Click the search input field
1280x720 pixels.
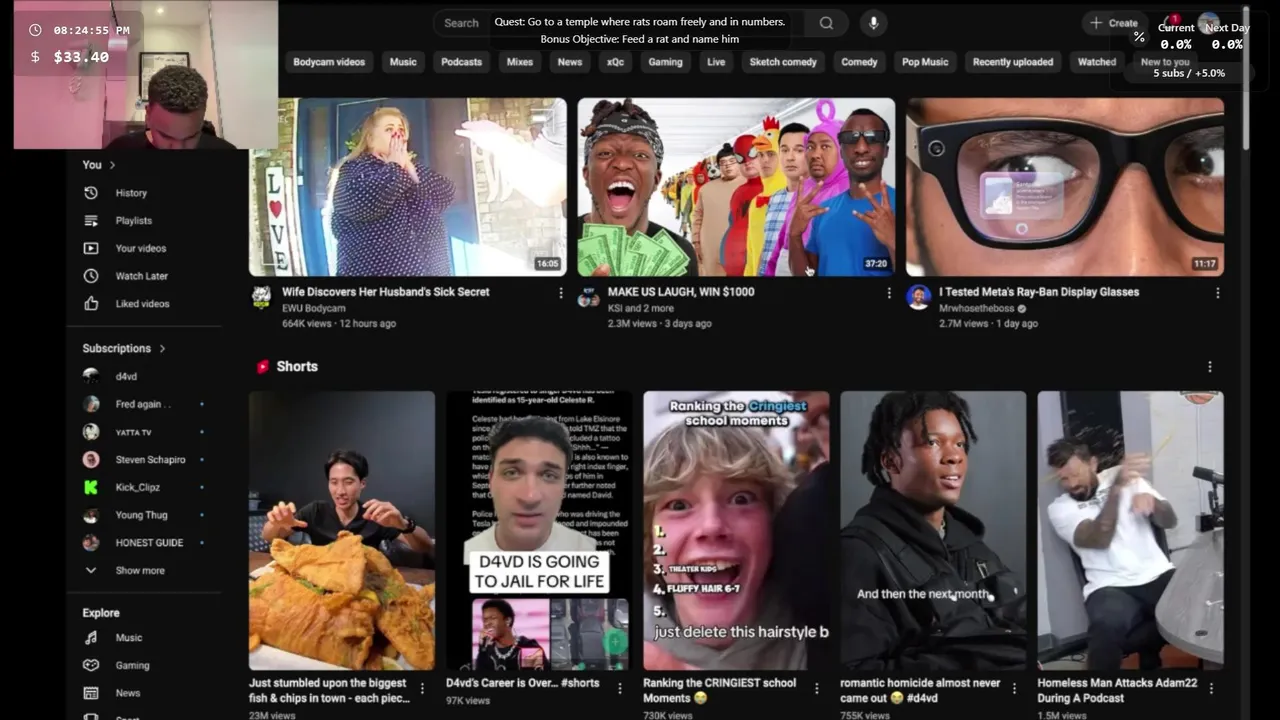(620, 23)
